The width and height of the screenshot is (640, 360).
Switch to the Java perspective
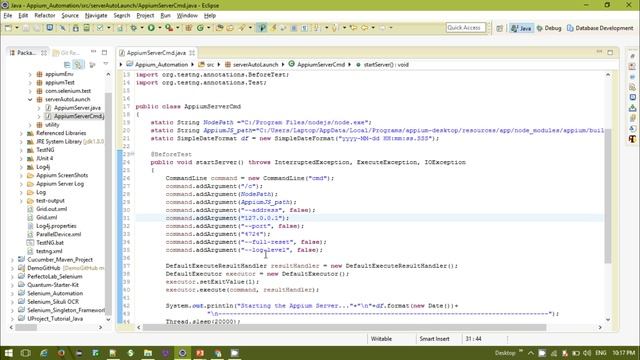521,28
